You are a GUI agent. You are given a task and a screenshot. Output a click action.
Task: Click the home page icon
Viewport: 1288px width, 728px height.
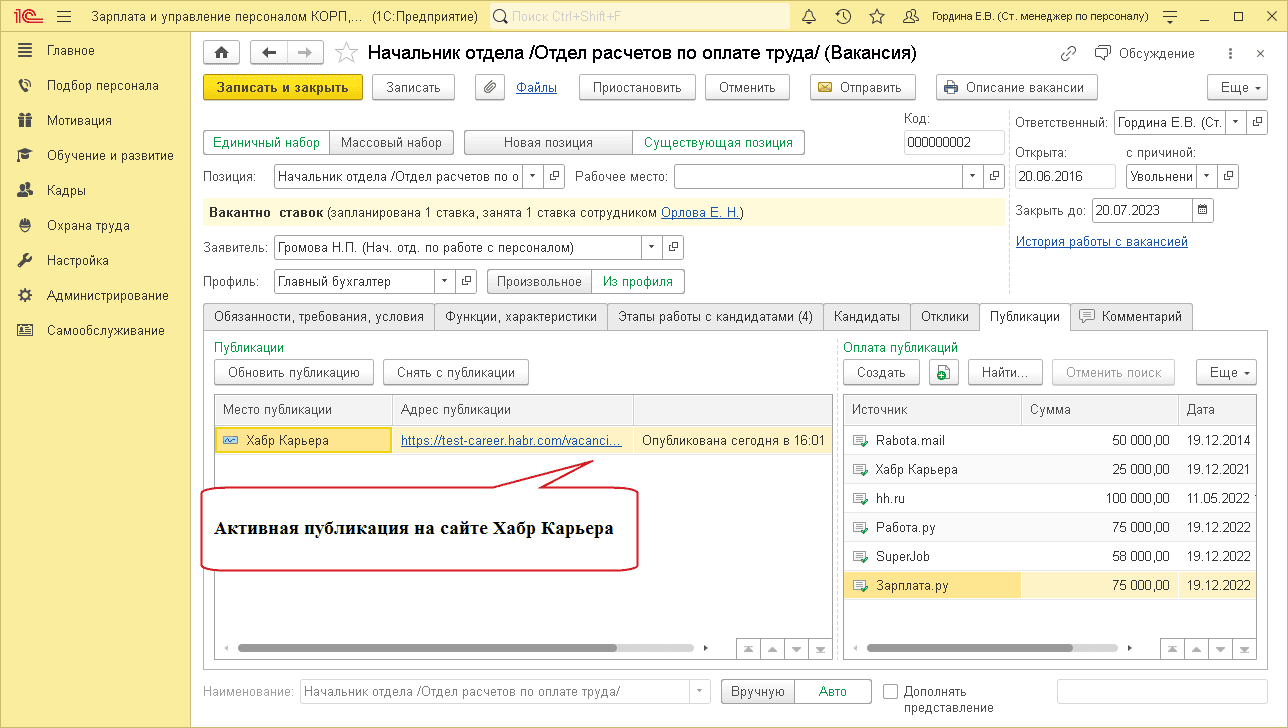click(x=220, y=52)
